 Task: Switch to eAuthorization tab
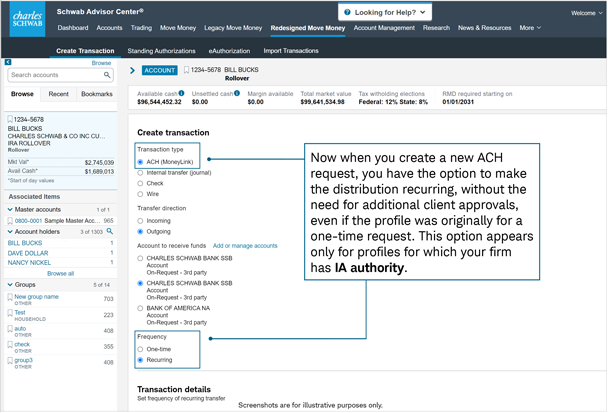point(229,51)
